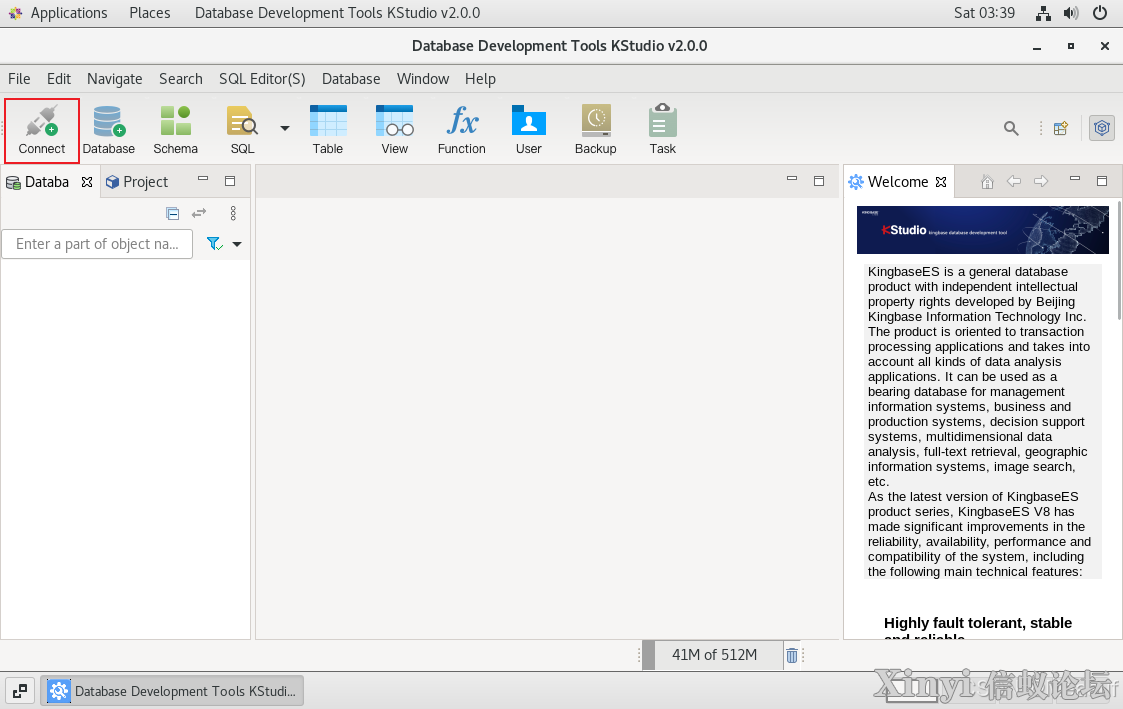Image resolution: width=1123 pixels, height=709 pixels.
Task: Switch to the Project tab
Action: click(x=138, y=182)
